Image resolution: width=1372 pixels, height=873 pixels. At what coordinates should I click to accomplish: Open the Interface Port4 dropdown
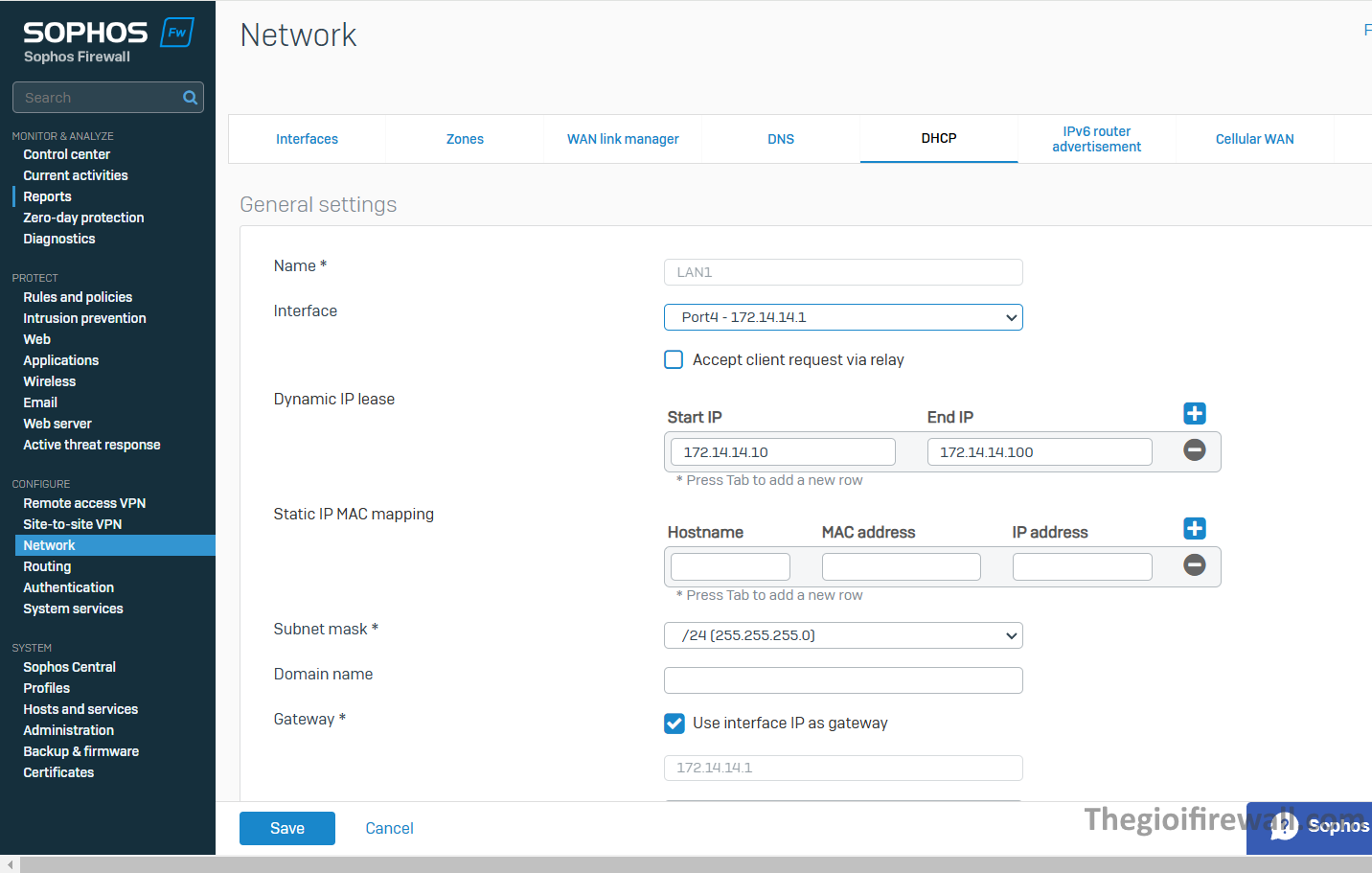(843, 317)
